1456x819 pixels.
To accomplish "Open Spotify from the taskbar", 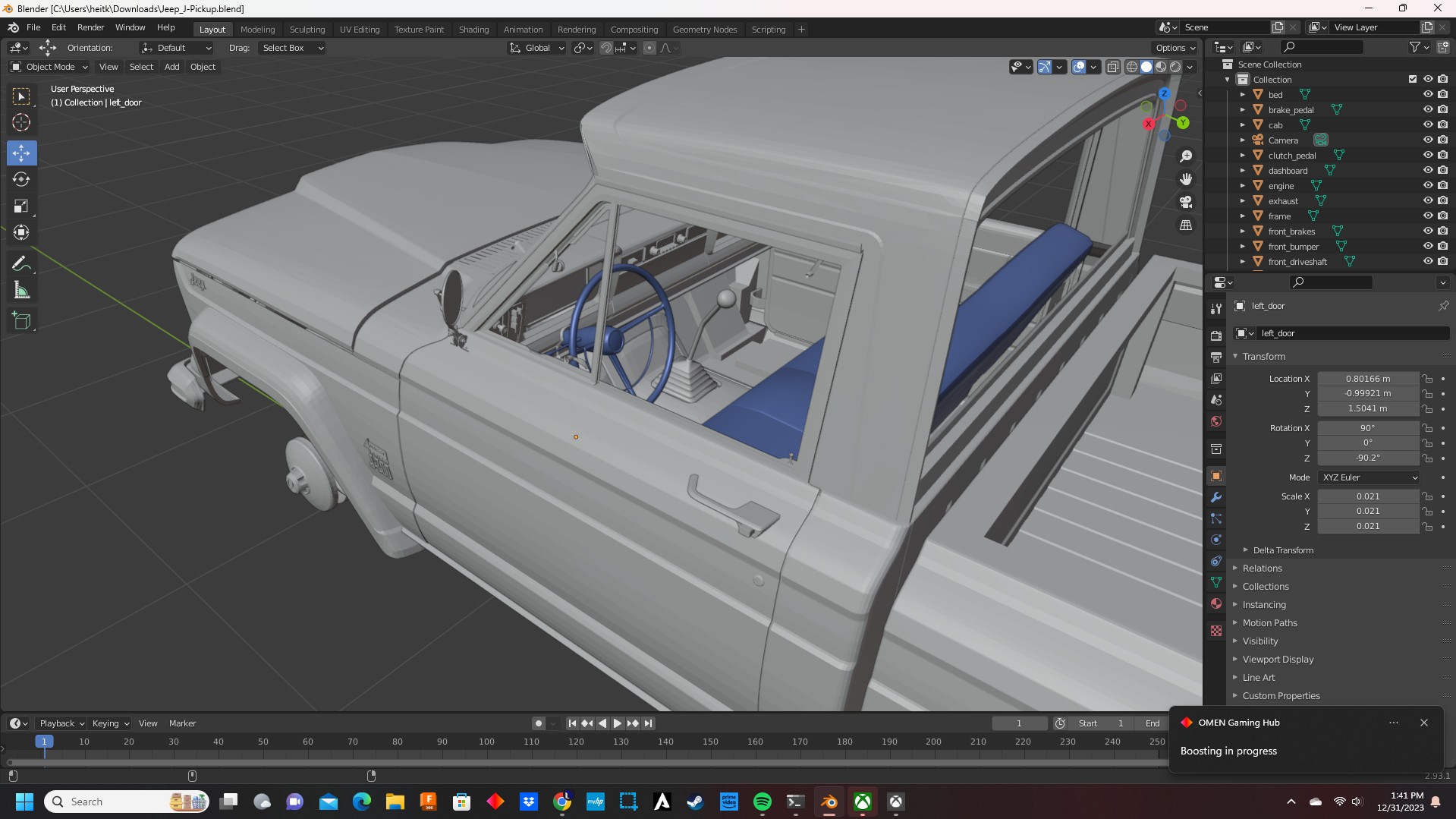I will point(762,802).
